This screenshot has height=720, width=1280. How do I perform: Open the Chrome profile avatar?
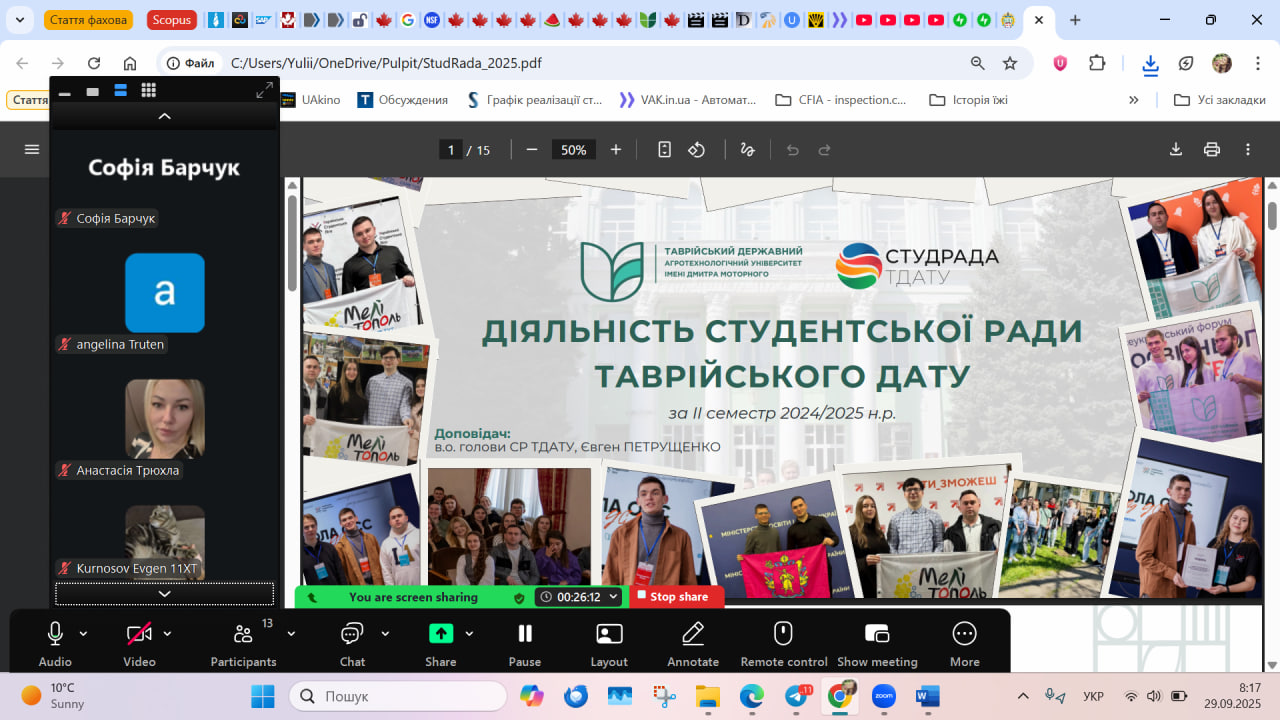[1222, 63]
